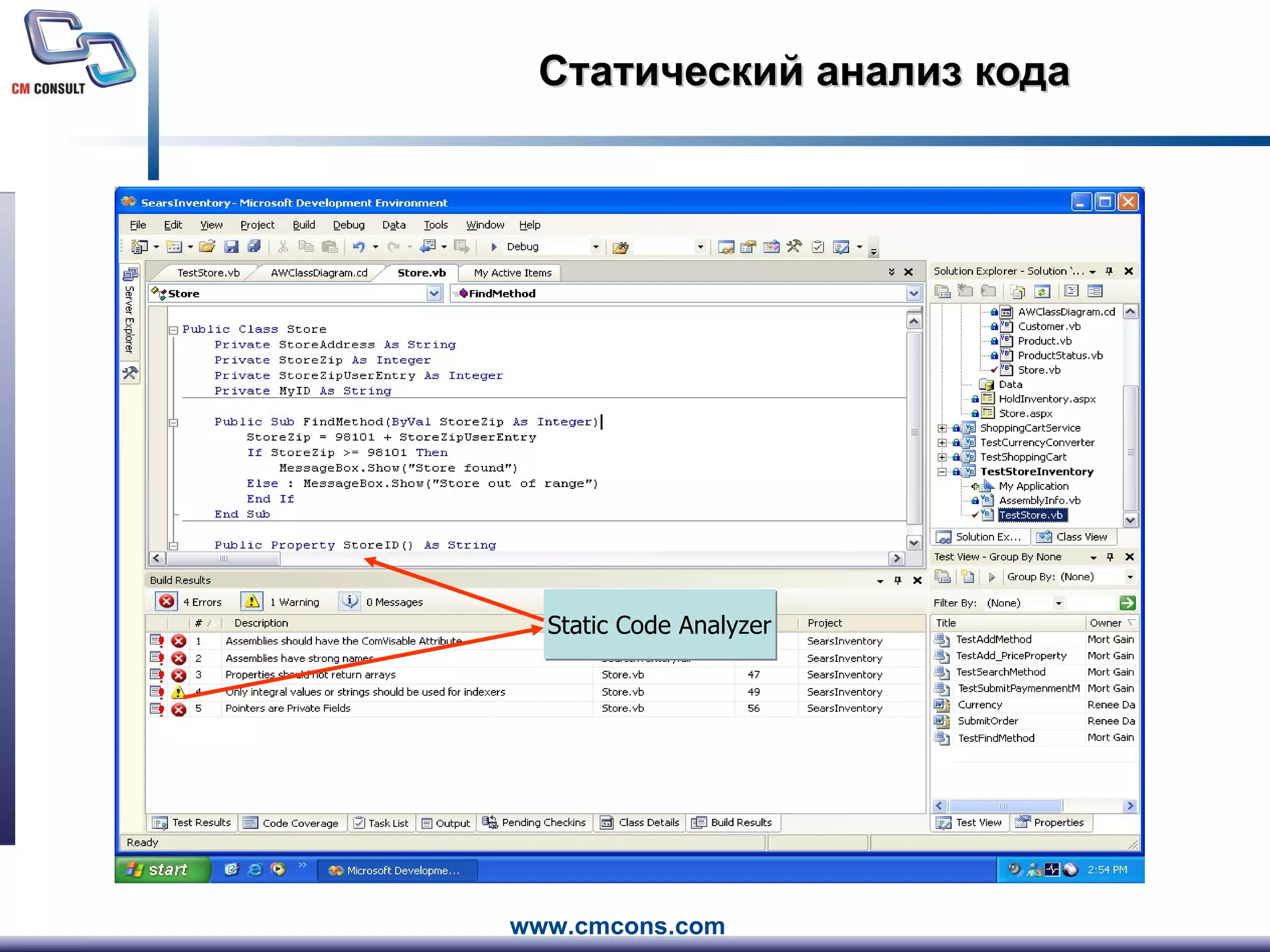The height and width of the screenshot is (952, 1270).
Task: Click the Cut scissors icon
Action: pyautogui.click(x=283, y=247)
